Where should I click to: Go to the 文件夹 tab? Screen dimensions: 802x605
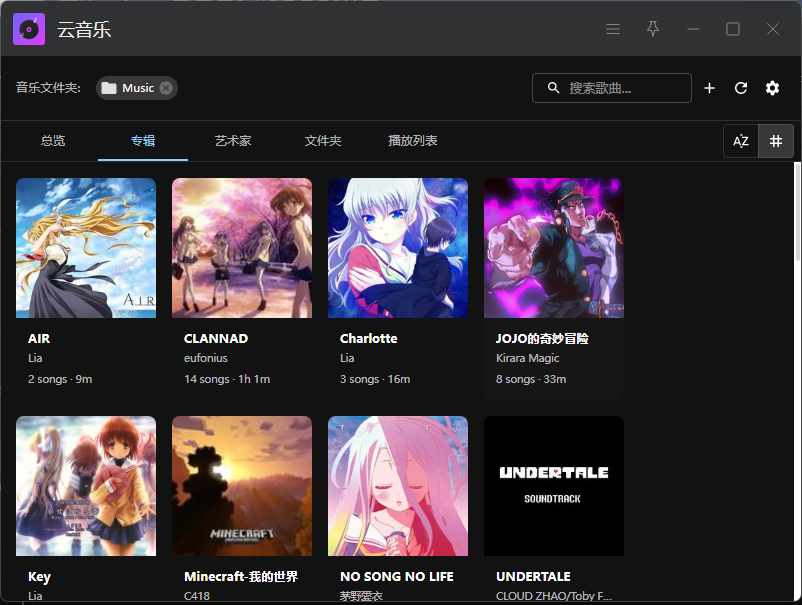[x=323, y=141]
